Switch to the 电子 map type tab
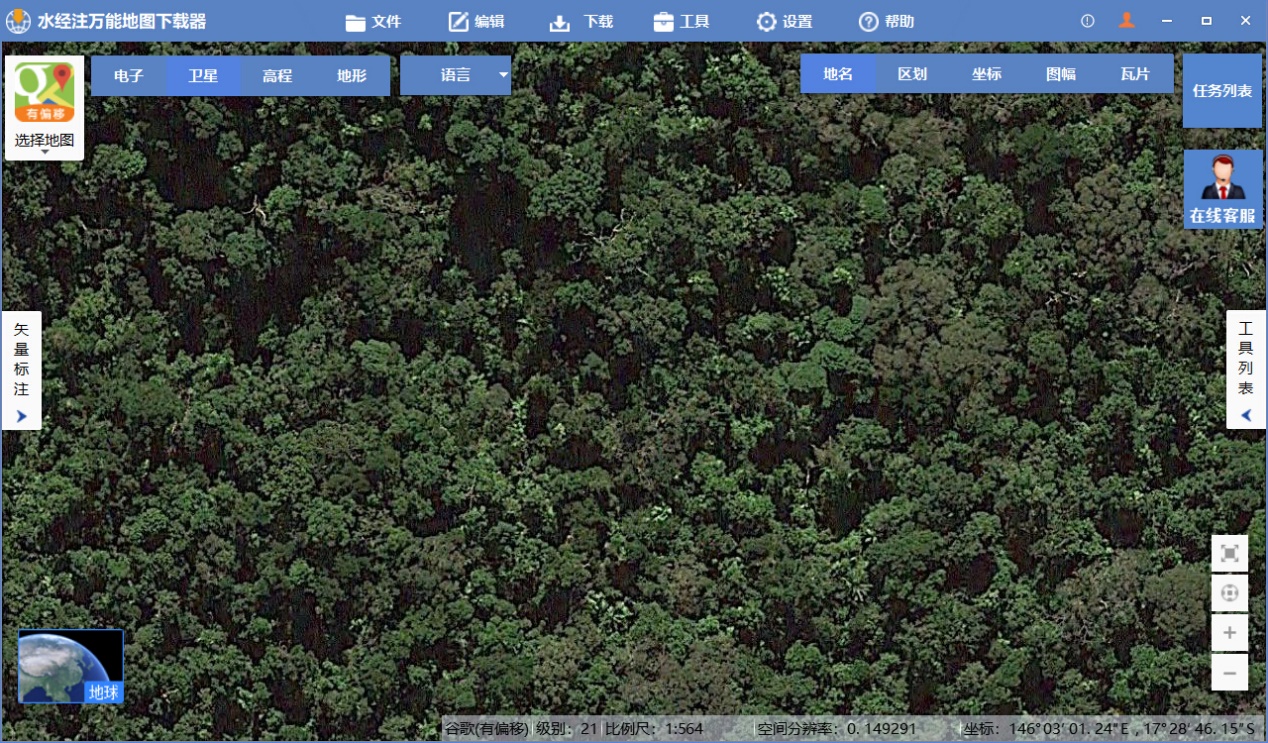The width and height of the screenshot is (1268, 743). point(129,75)
